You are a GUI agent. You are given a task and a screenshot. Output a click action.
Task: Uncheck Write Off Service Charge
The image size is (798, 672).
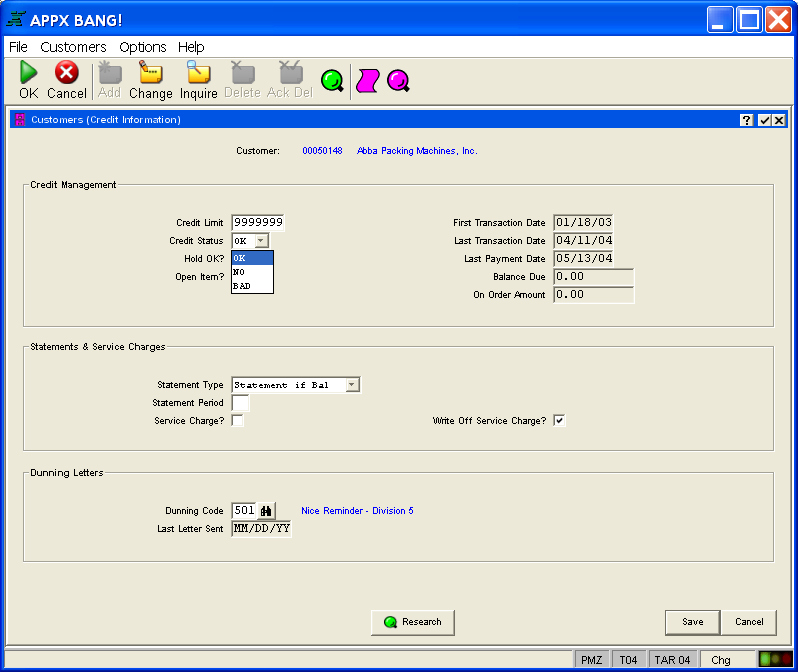pos(559,421)
